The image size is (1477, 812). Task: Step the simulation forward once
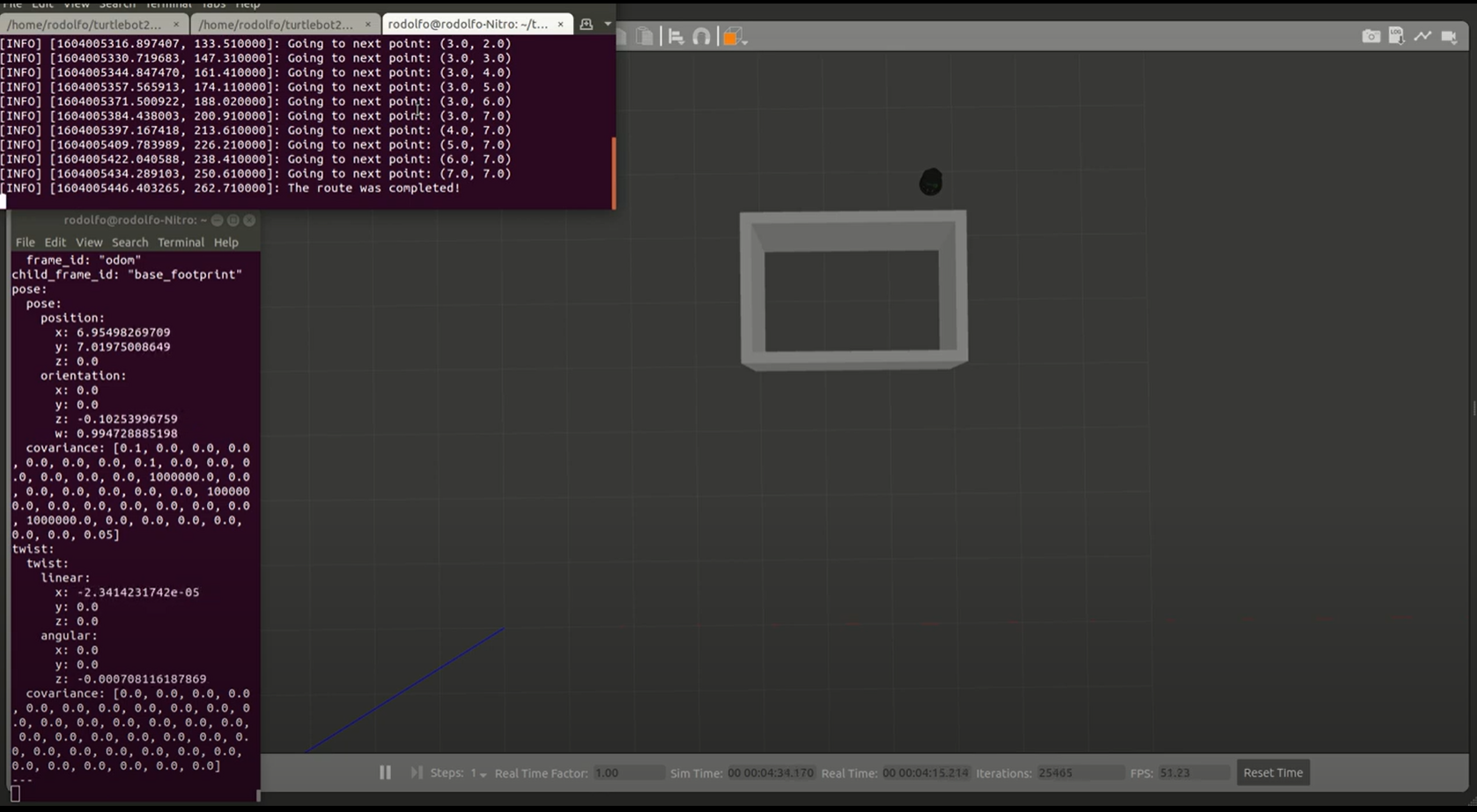click(416, 772)
